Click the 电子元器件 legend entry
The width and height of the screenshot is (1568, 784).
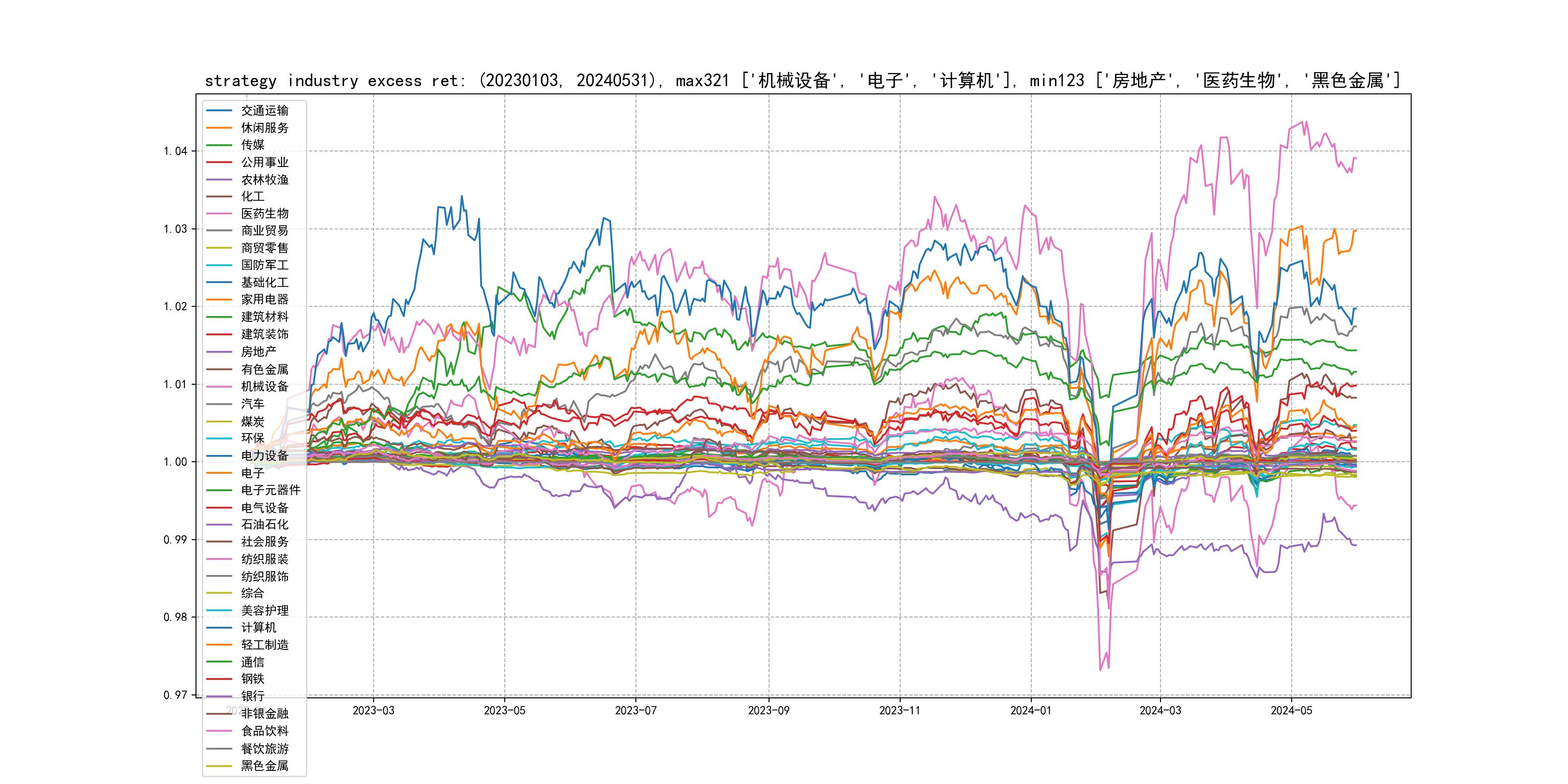coord(270,490)
